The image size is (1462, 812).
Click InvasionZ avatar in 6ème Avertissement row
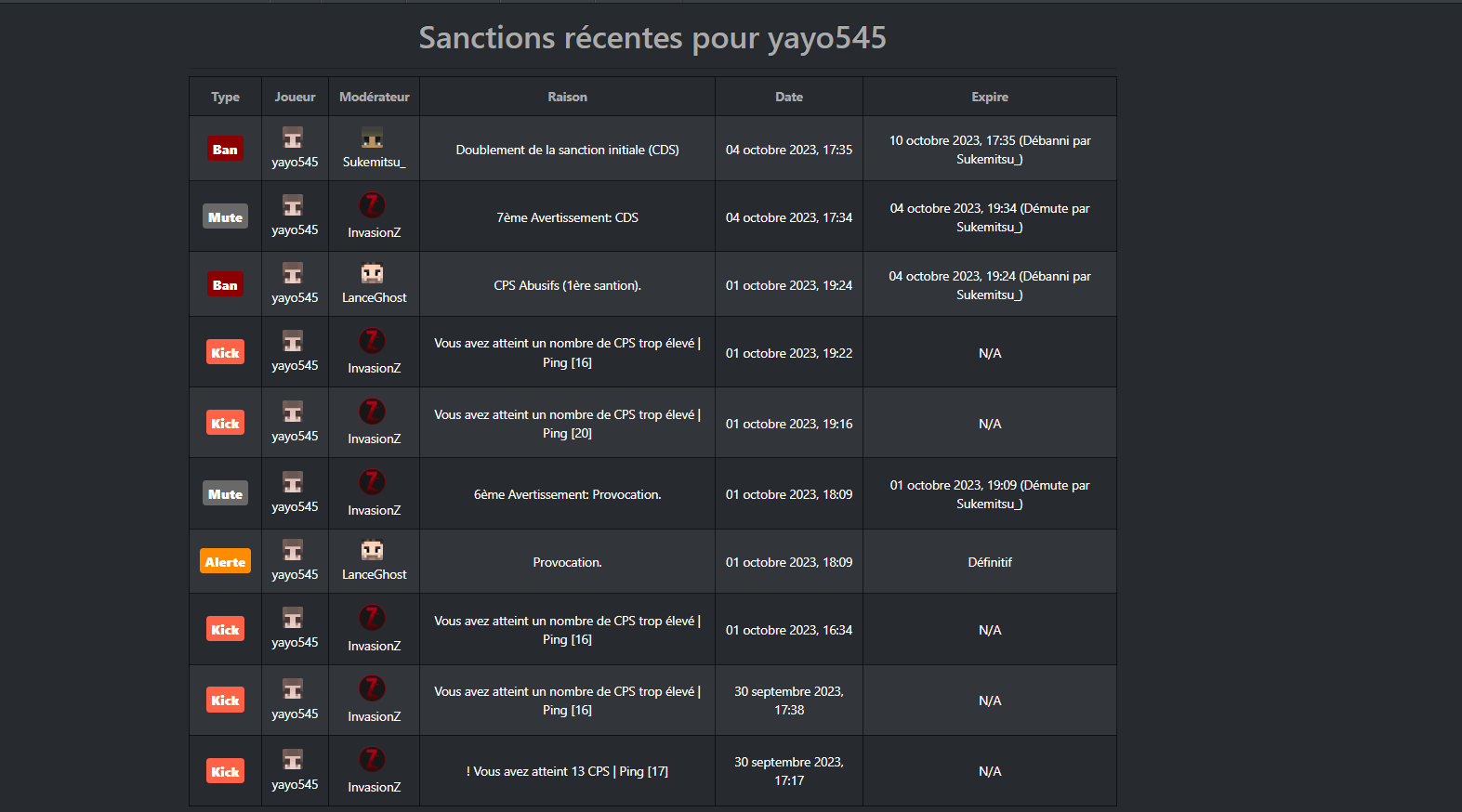[373, 482]
